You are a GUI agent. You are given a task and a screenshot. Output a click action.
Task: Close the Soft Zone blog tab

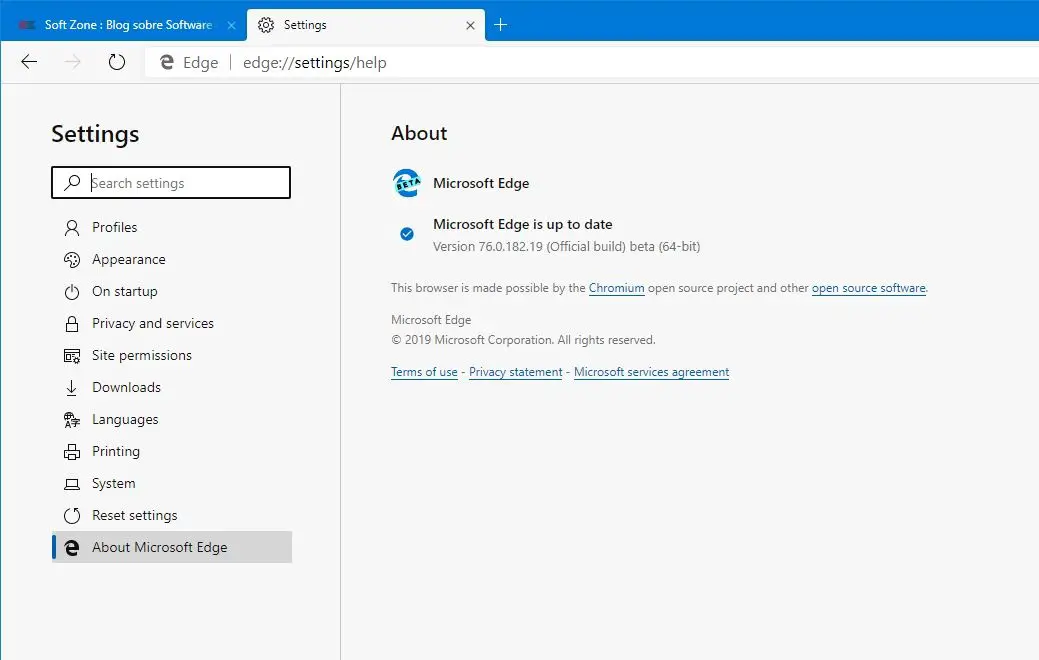(x=231, y=25)
